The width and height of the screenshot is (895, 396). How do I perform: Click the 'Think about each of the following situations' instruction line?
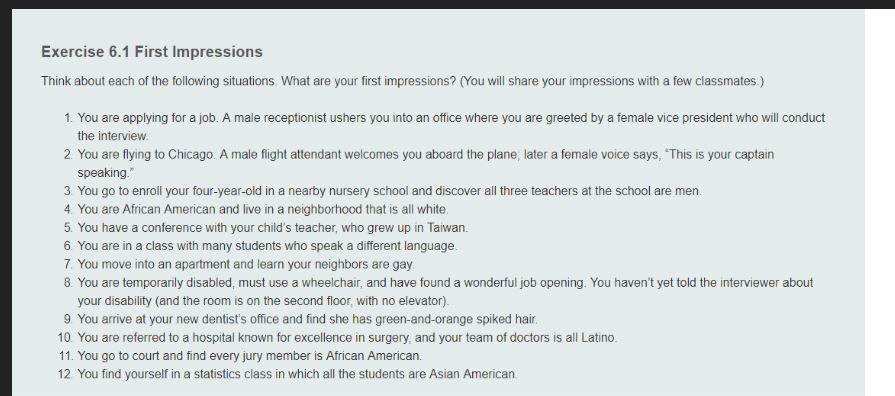tap(402, 81)
